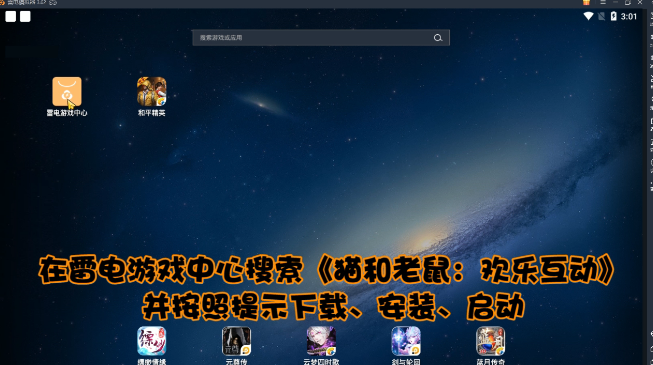Open the emulator hamburger menu
The image size is (653, 365).
coord(603,2)
